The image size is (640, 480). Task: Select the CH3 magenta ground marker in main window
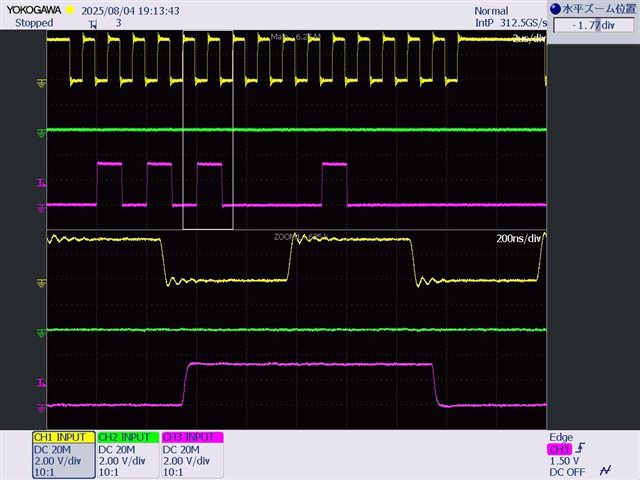(41, 209)
